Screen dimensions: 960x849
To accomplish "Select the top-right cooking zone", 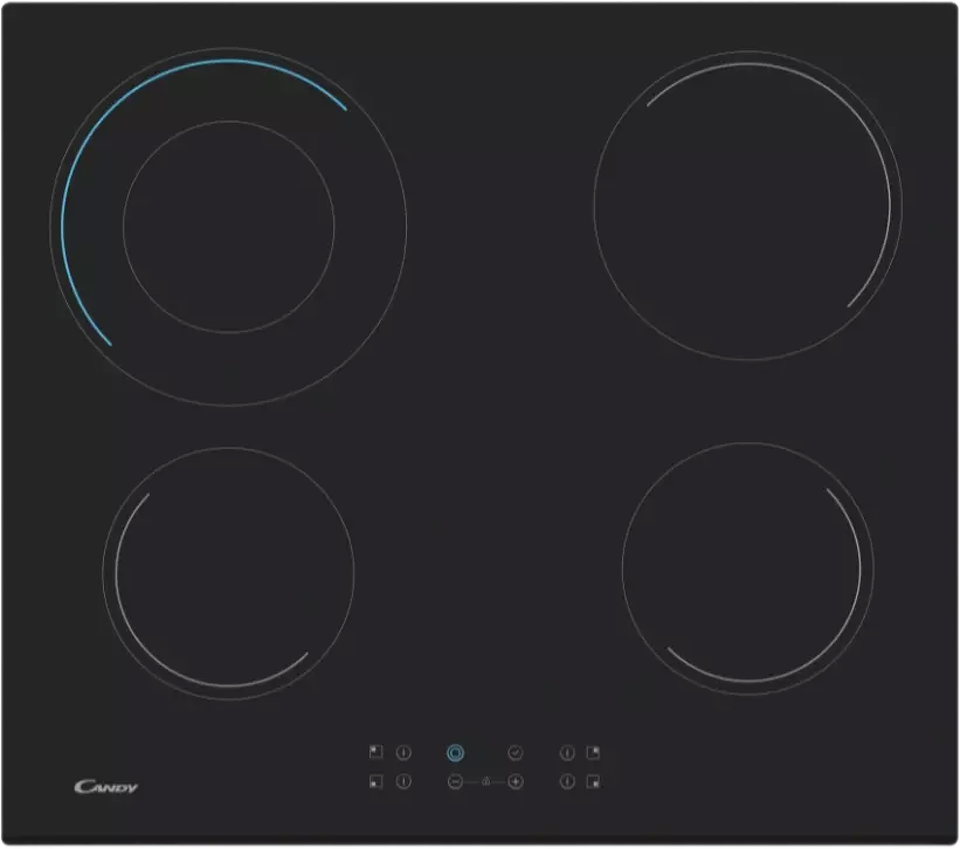I will pos(747,205).
